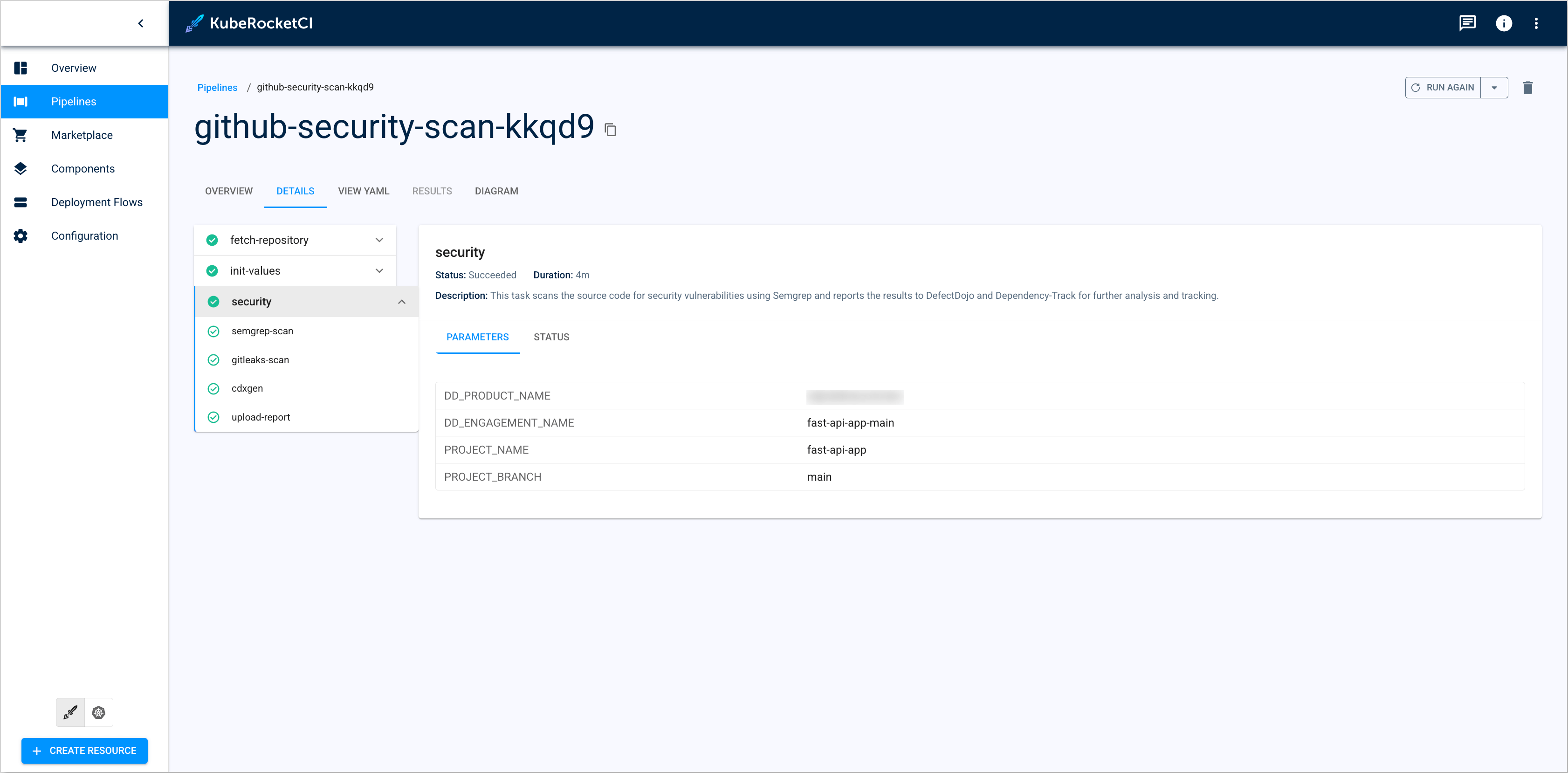The image size is (1568, 773).
Task: Switch to the Kubernetes cluster view icon
Action: tap(98, 711)
